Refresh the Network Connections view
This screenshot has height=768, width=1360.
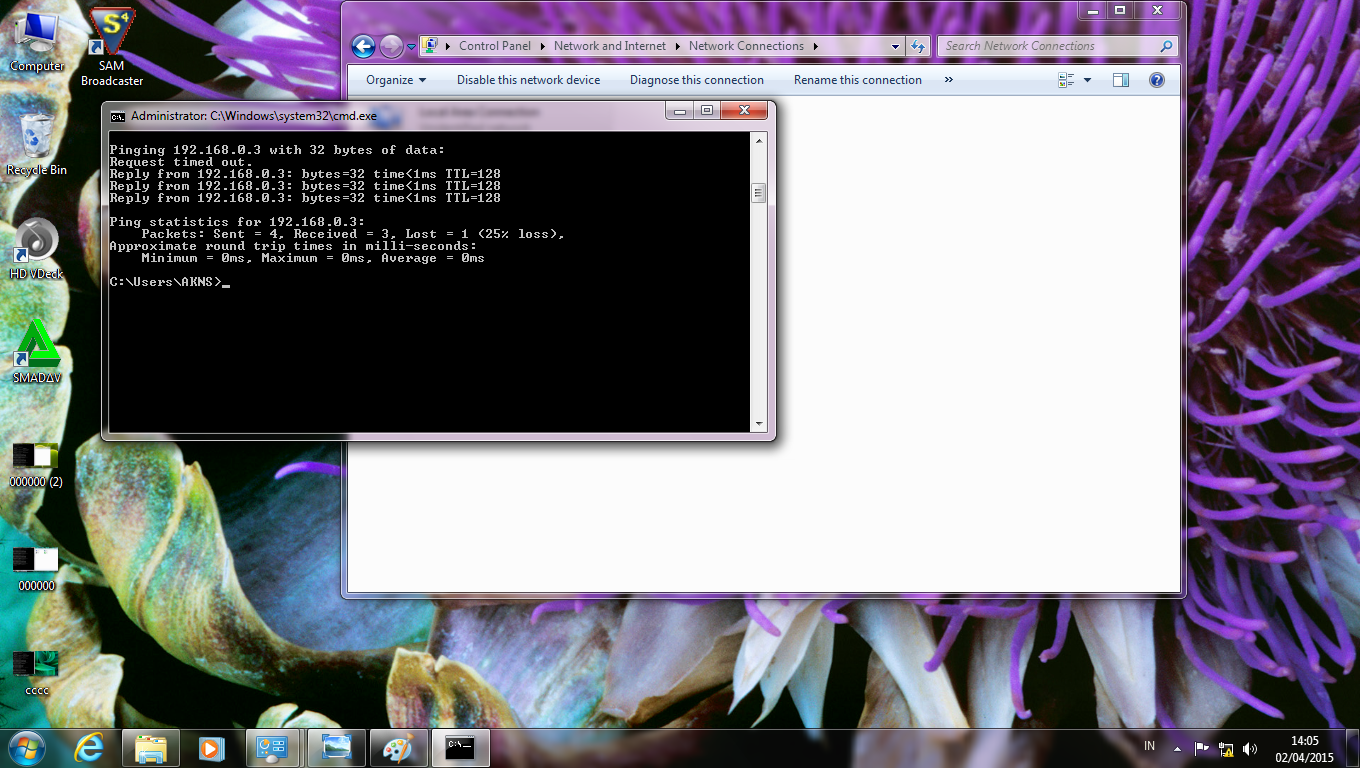(x=918, y=46)
